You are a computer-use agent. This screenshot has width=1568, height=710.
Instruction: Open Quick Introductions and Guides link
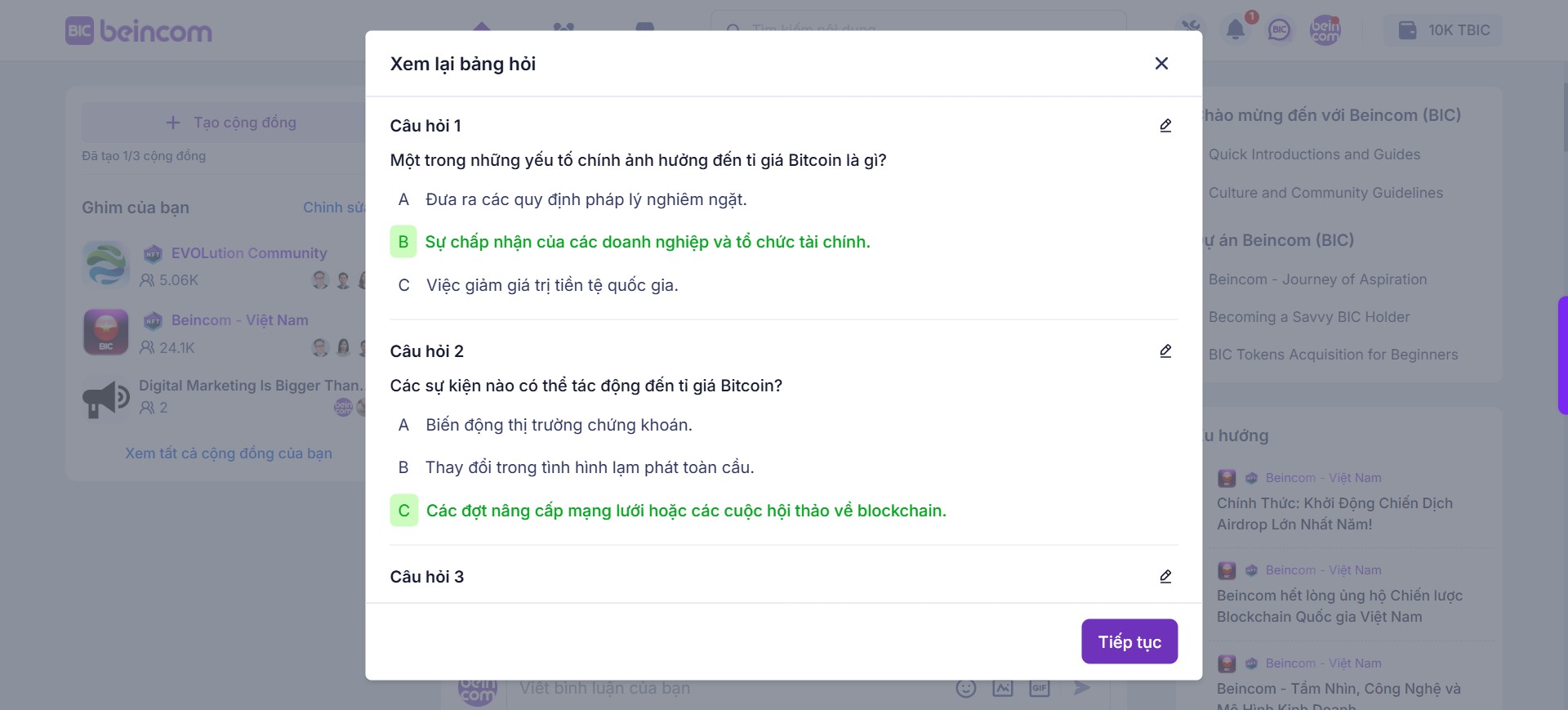[1314, 154]
